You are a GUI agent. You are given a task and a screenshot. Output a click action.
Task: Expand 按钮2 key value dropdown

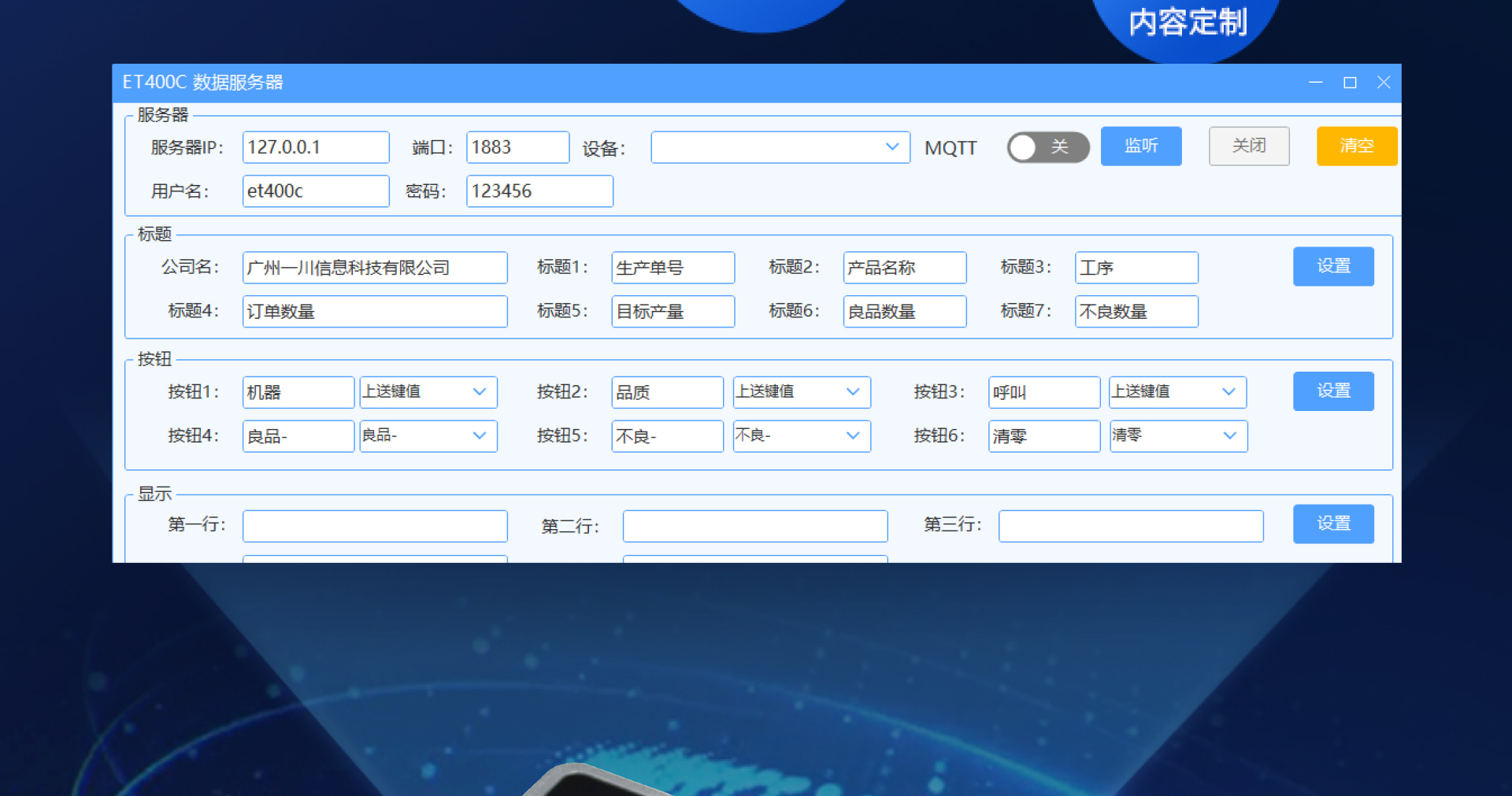[801, 392]
